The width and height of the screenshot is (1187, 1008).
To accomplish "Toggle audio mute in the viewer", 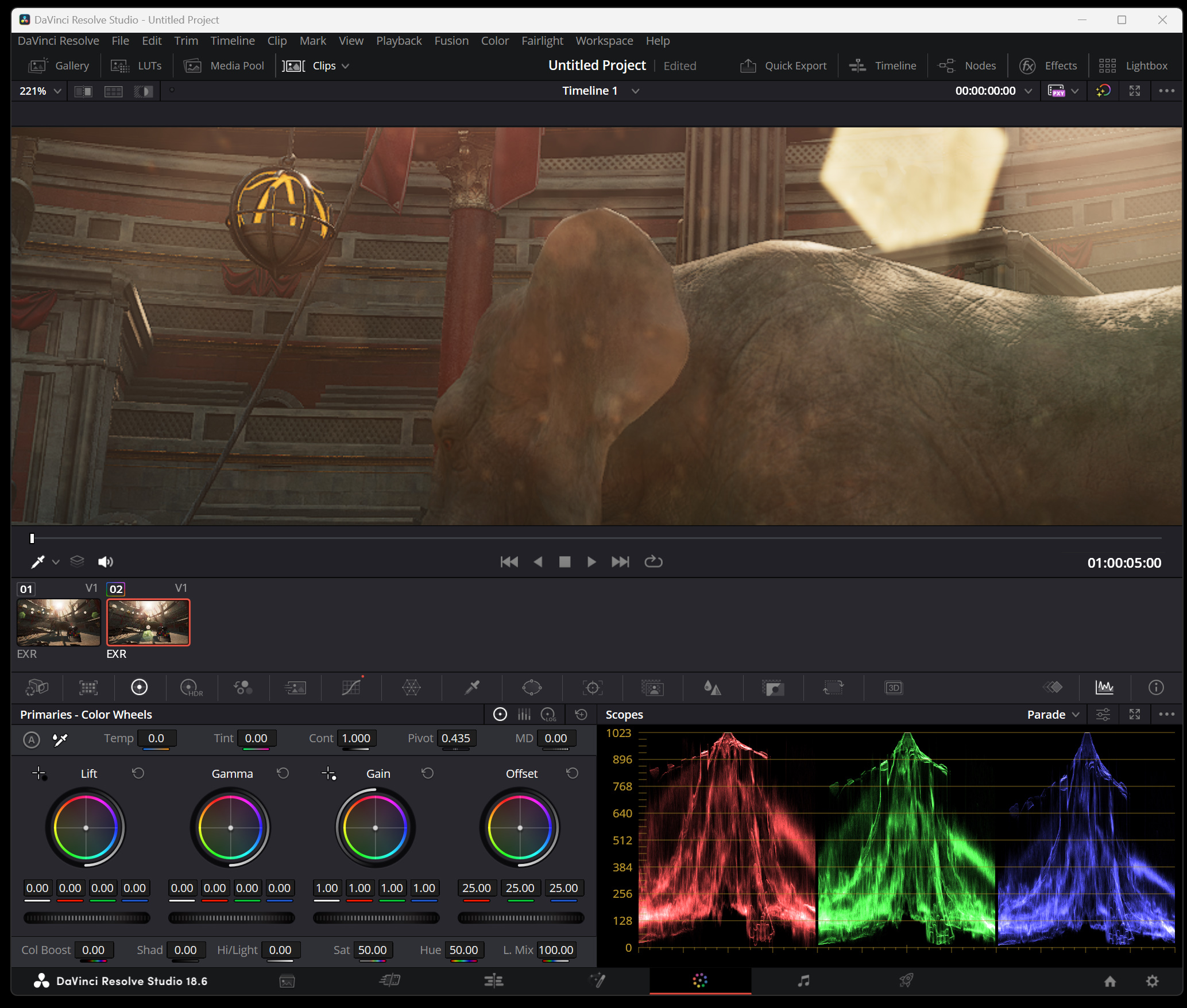I will tap(105, 562).
